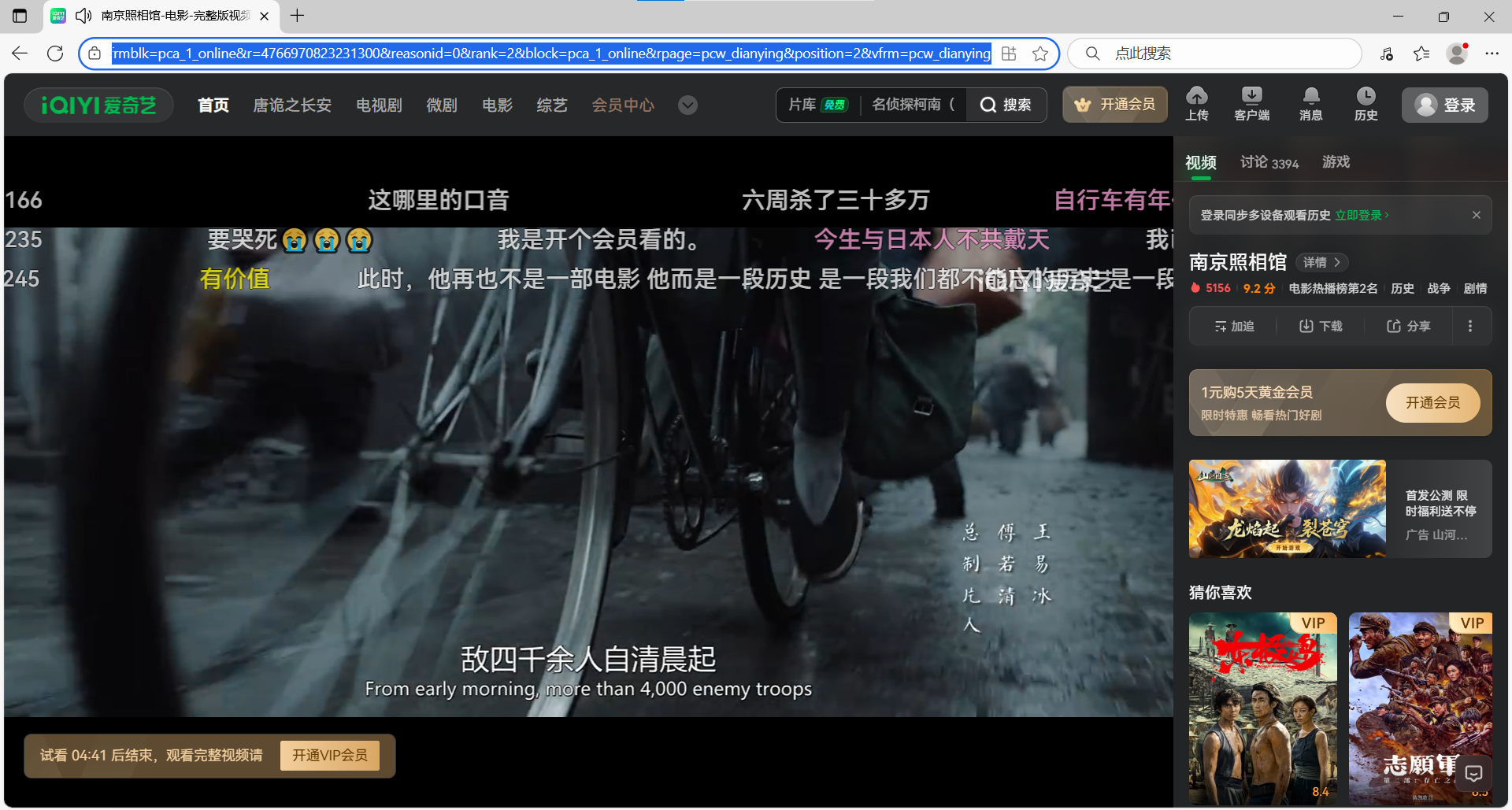1512x810 pixels.
Task: Bookmark the page with the star
Action: point(1039,54)
